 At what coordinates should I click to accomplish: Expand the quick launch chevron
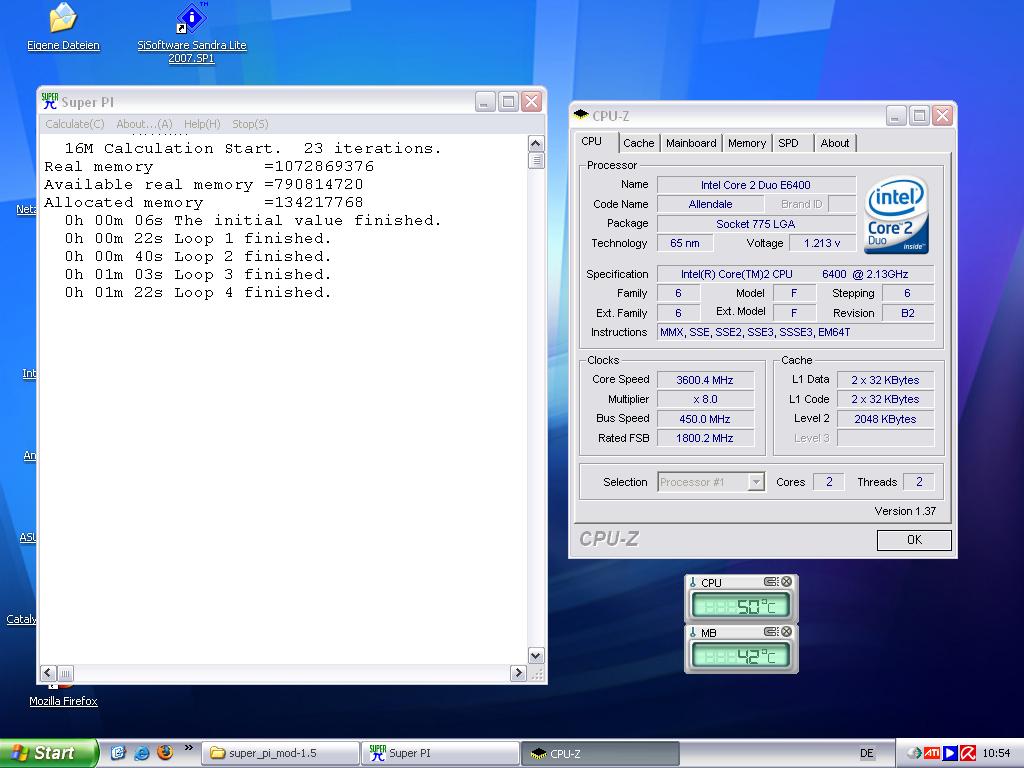tap(189, 748)
